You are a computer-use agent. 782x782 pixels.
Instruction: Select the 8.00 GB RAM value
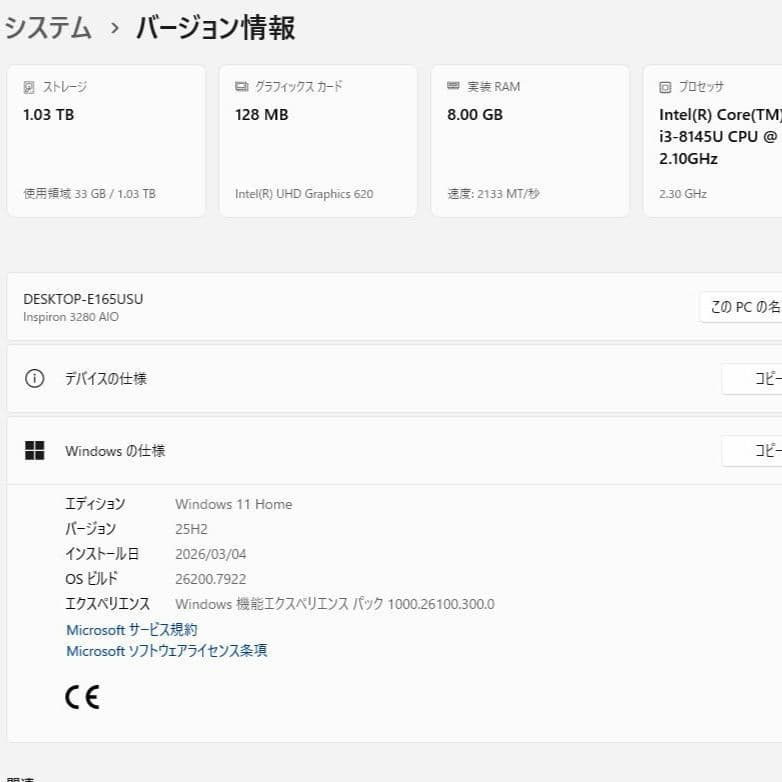click(x=475, y=115)
